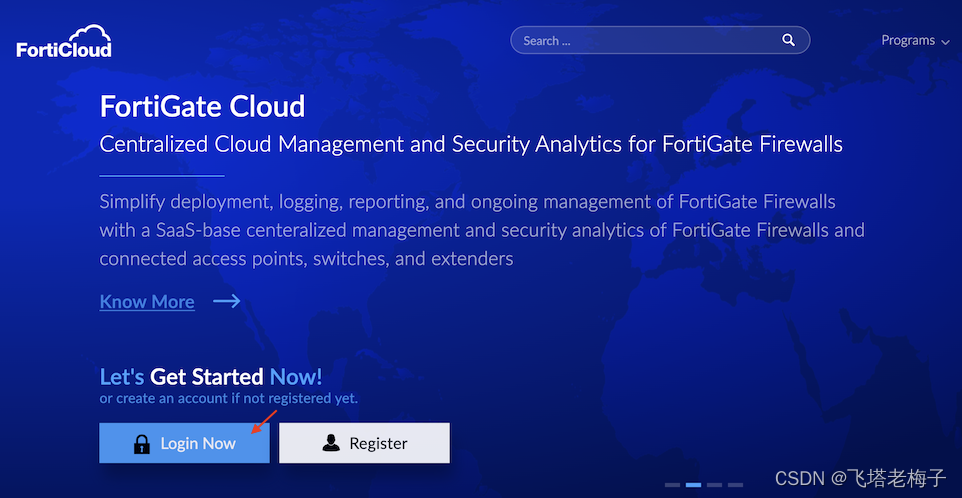Click the FortiCloud logo
The height and width of the screenshot is (498, 962).
[x=64, y=41]
